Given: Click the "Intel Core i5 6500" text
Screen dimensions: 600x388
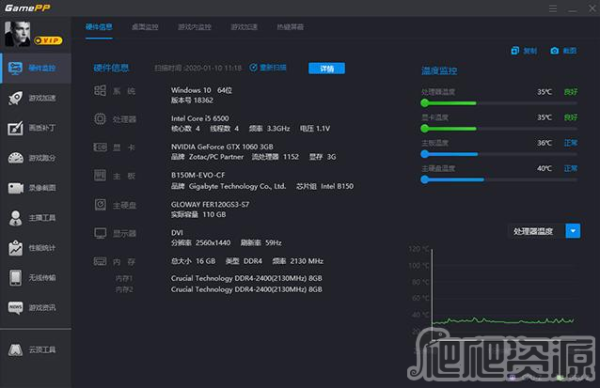Looking at the screenshot, I should pos(200,119).
